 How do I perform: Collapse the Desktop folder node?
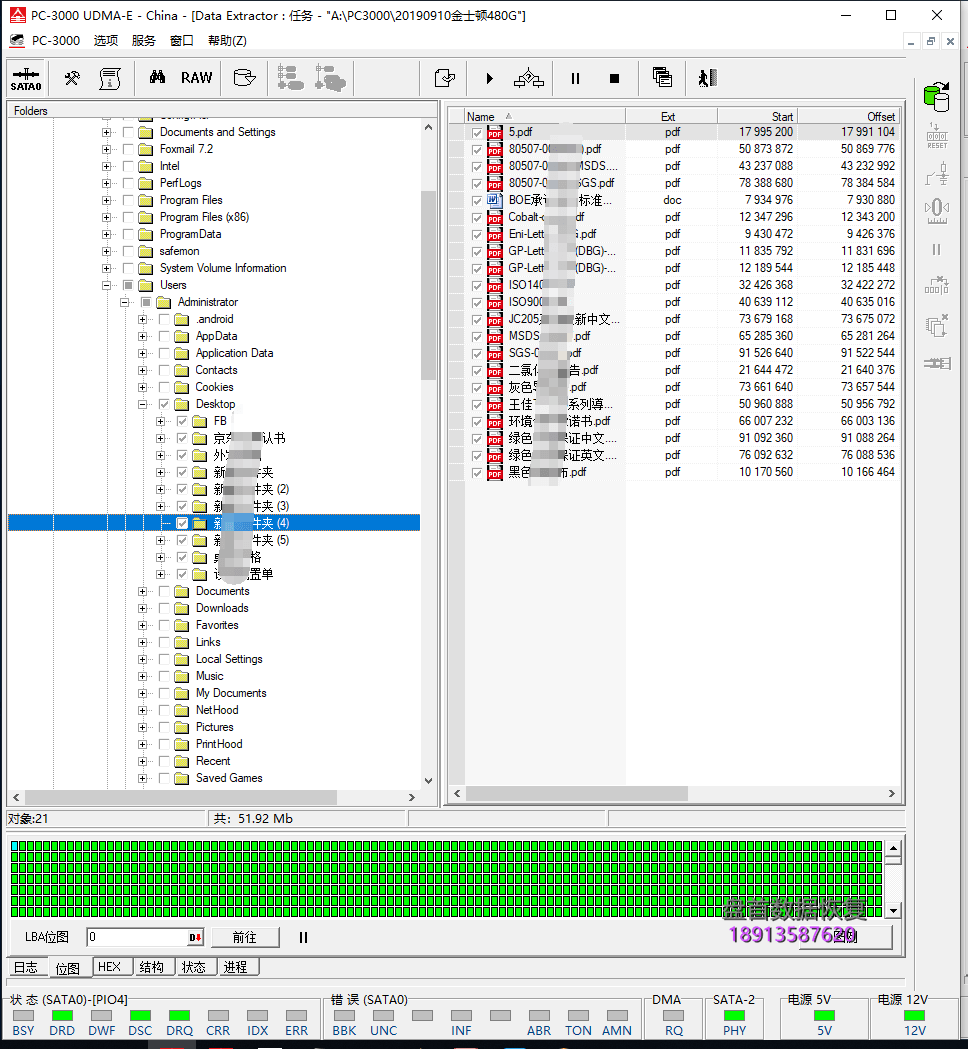[142, 404]
